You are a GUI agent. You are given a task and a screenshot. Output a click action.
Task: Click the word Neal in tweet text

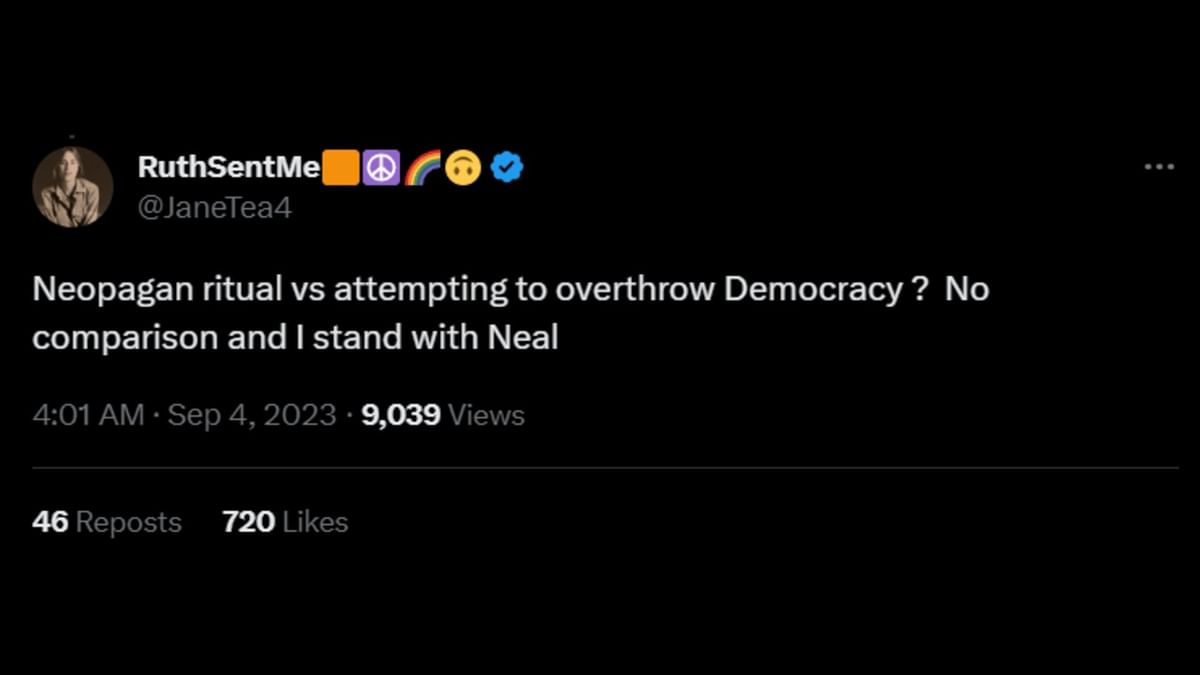pyautogui.click(x=528, y=337)
